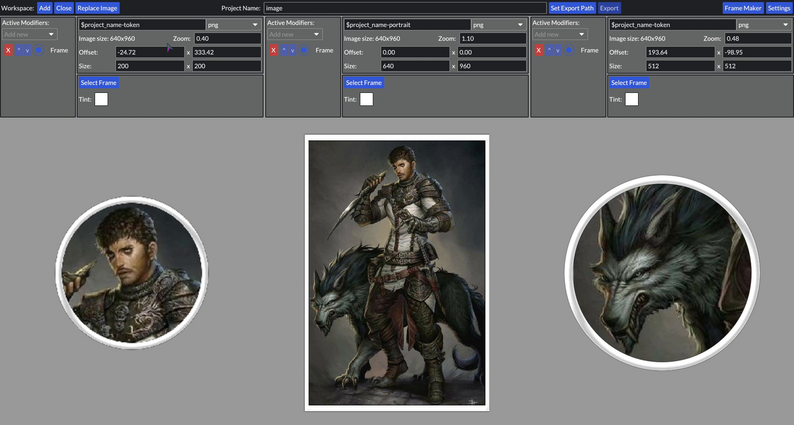Toggle the round Frame enable button, right panel
The width and height of the screenshot is (794, 425).
(571, 49)
